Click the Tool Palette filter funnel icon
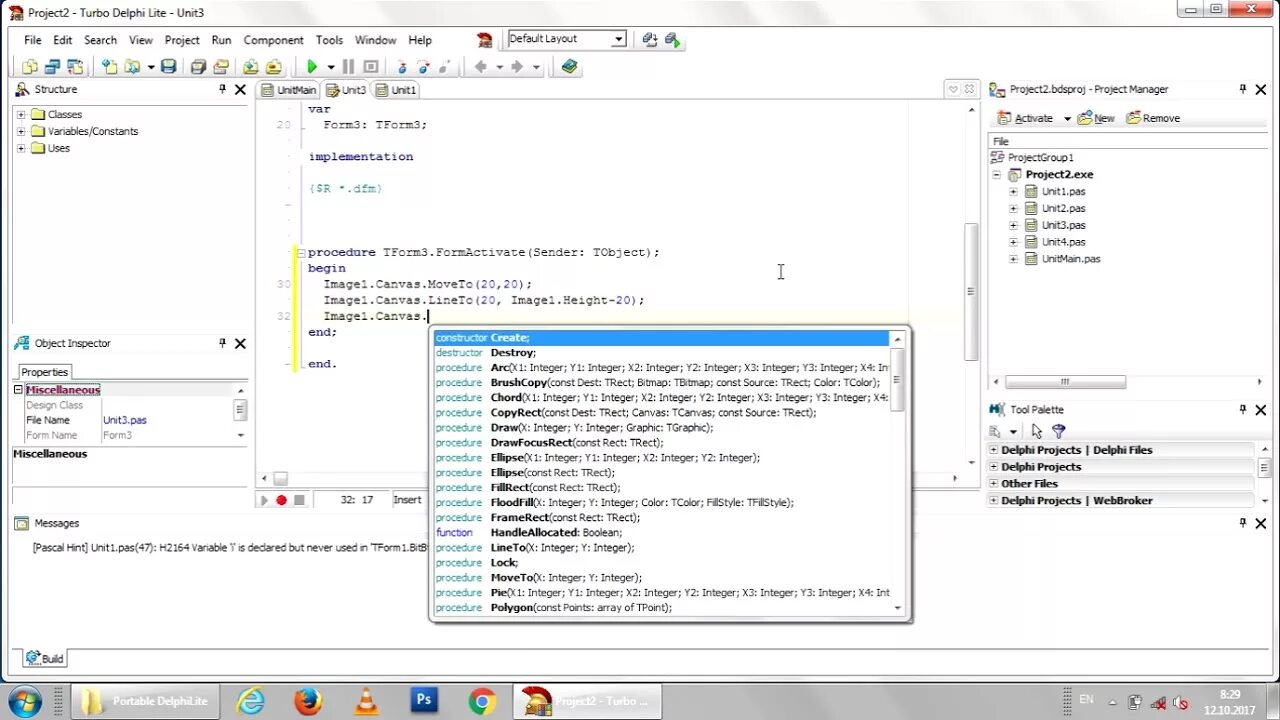The width and height of the screenshot is (1280, 720). (1059, 431)
